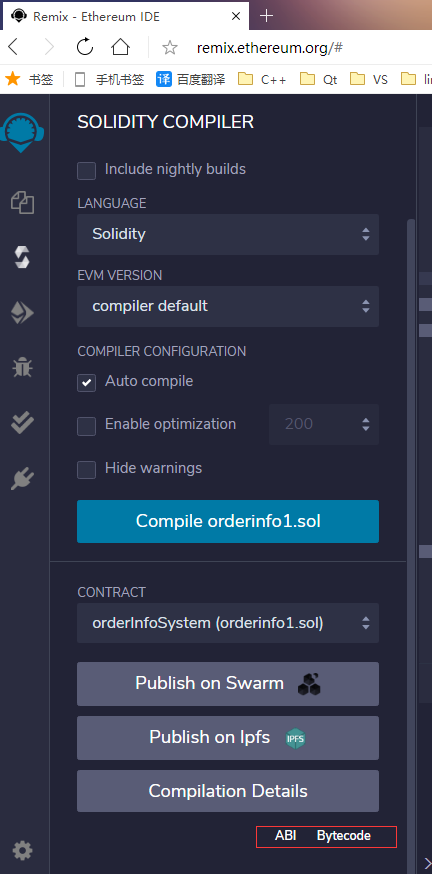Open the C++ bookmarks folder

click(262, 79)
